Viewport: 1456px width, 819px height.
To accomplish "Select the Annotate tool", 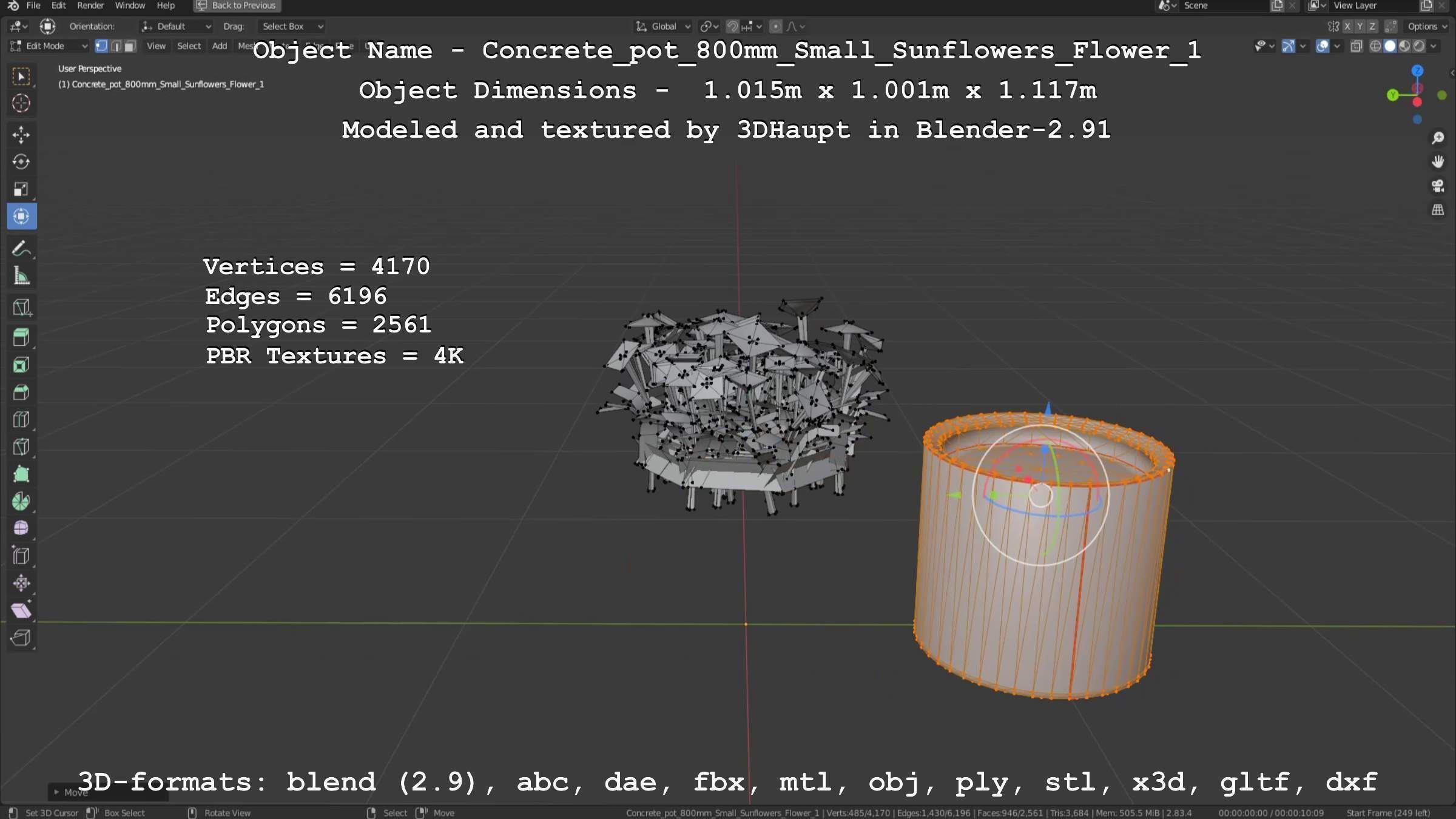I will click(21, 248).
